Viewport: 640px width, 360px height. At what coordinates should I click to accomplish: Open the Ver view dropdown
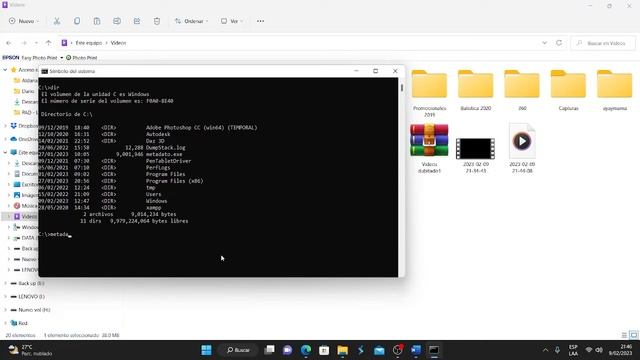[232, 21]
